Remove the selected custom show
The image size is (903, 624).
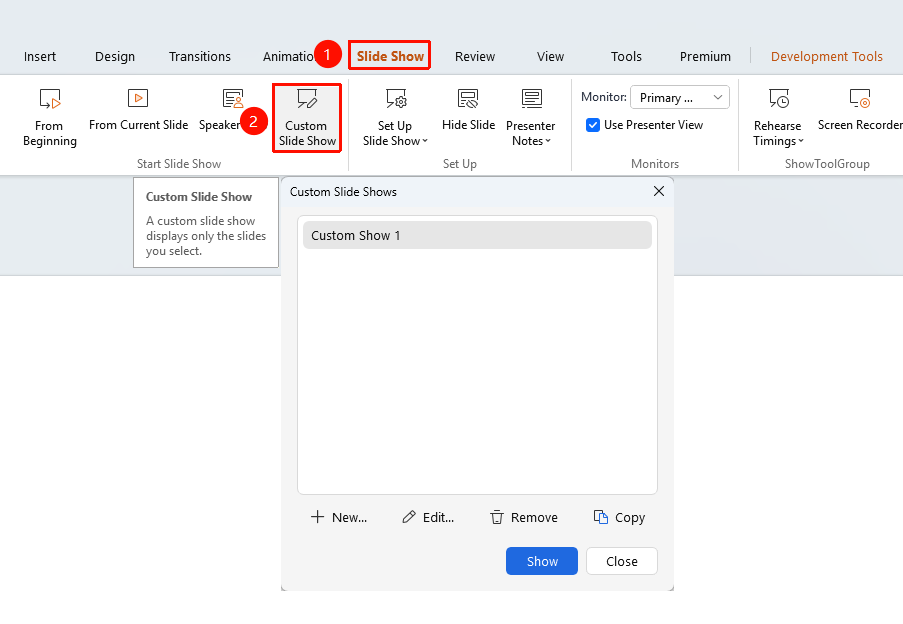click(523, 518)
